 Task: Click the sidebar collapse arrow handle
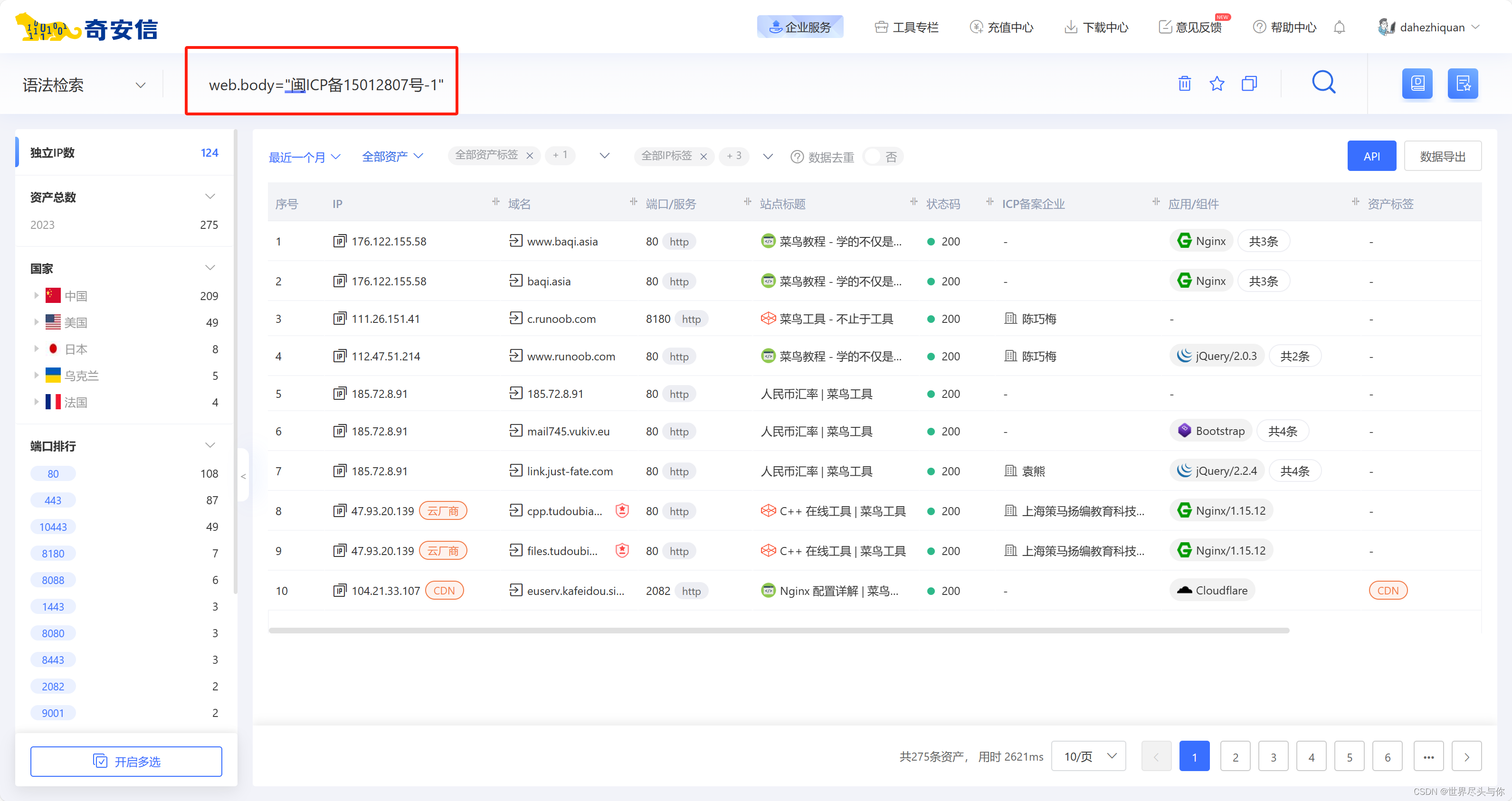click(244, 477)
